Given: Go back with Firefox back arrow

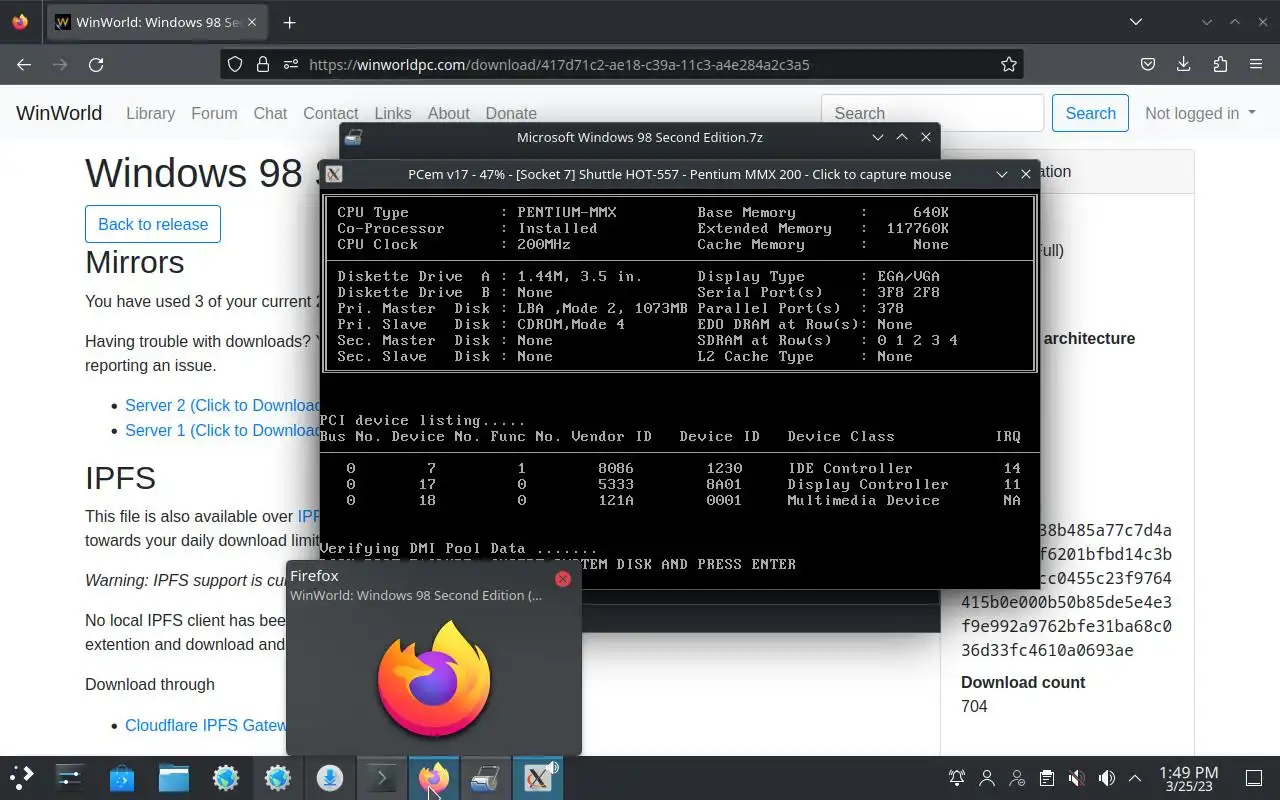Looking at the screenshot, I should tap(24, 64).
